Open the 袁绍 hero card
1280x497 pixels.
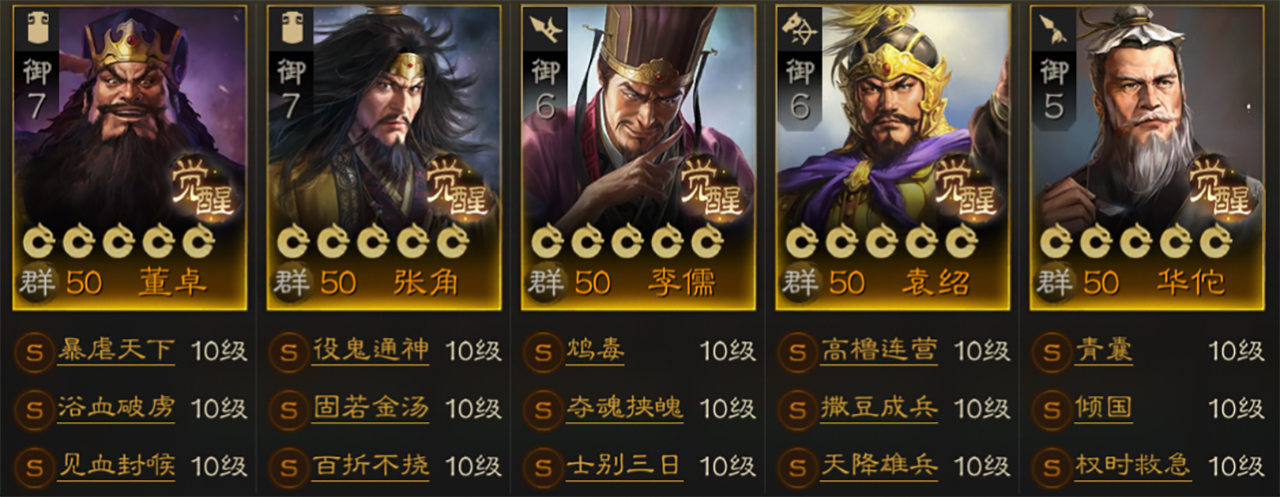[893, 157]
